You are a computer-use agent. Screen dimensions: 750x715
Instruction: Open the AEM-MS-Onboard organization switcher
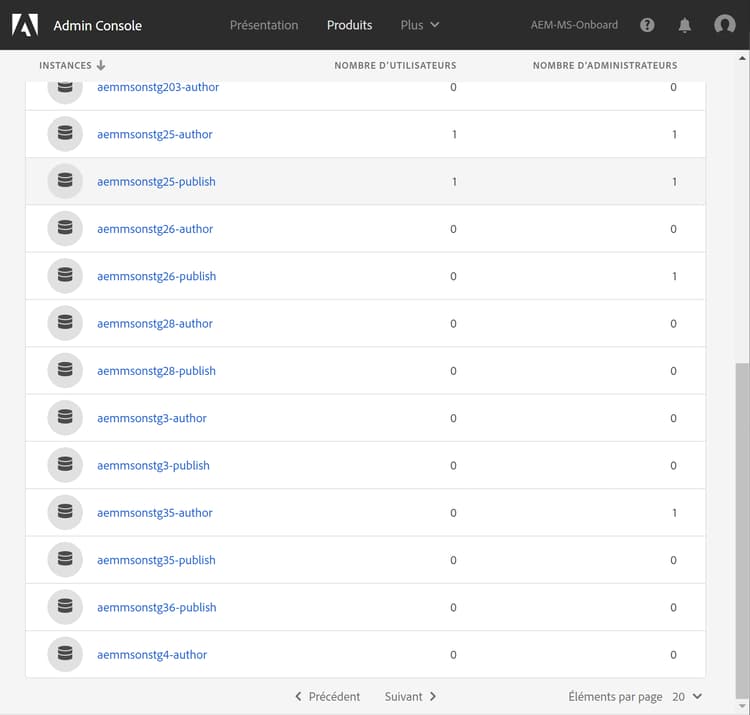[x=574, y=25]
